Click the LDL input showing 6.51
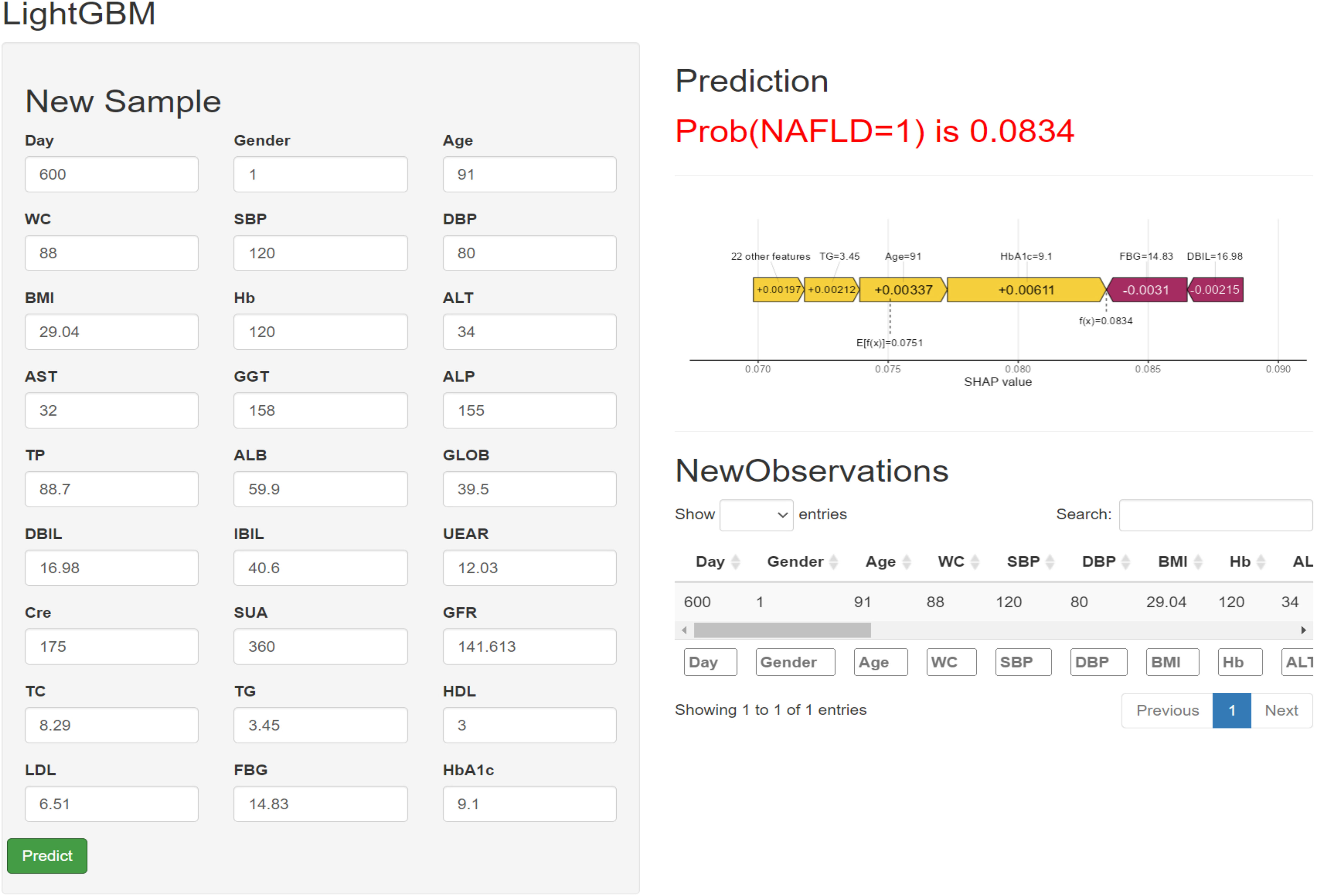The height and width of the screenshot is (896, 1318). pos(112,803)
